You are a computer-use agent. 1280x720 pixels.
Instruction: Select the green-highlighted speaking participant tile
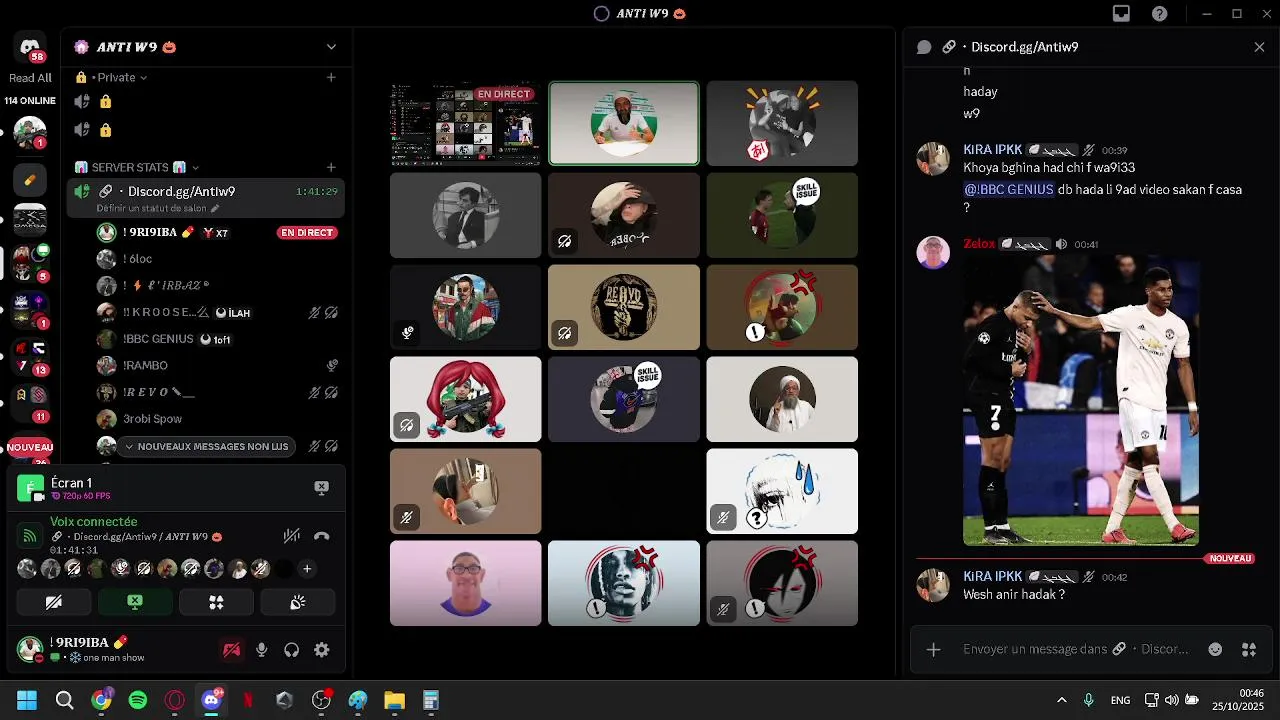click(624, 123)
